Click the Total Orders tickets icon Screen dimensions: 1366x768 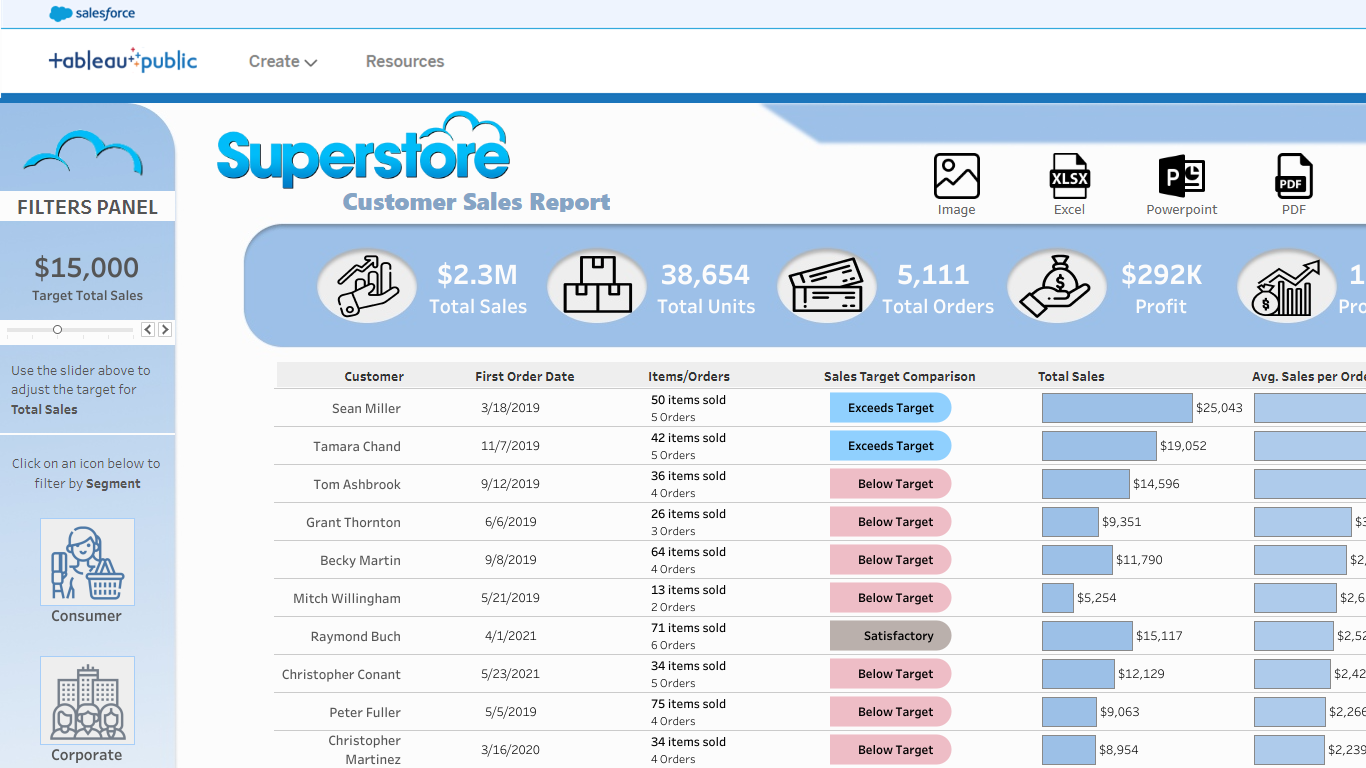pos(827,286)
